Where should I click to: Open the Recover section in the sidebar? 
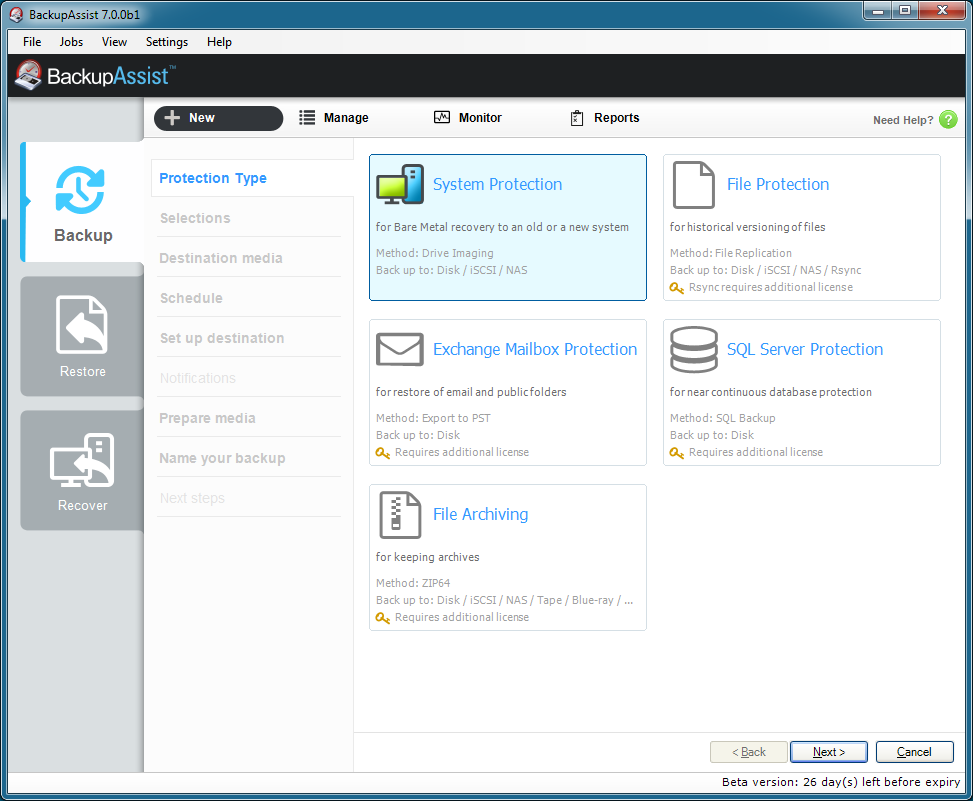click(83, 470)
